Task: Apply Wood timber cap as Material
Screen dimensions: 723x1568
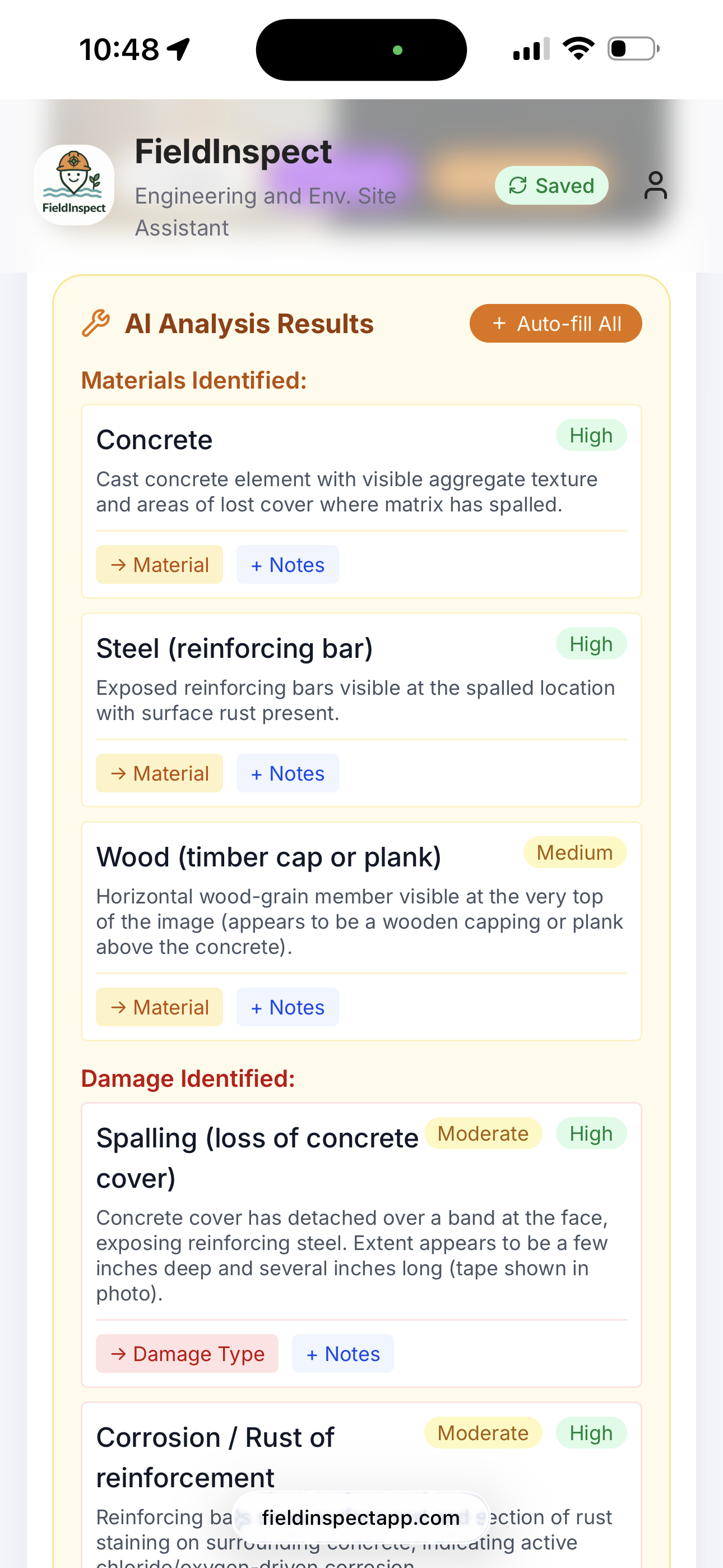Action: pos(159,1007)
